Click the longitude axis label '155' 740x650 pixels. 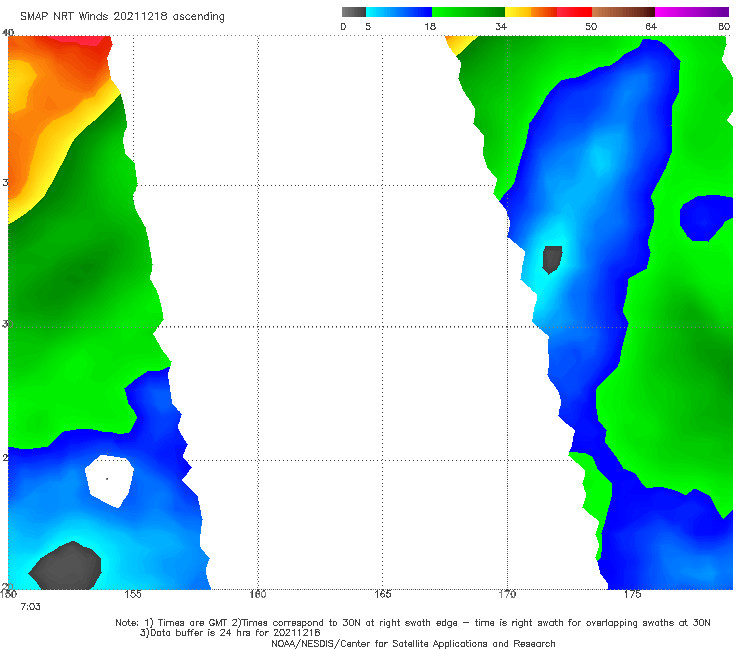pos(133,594)
